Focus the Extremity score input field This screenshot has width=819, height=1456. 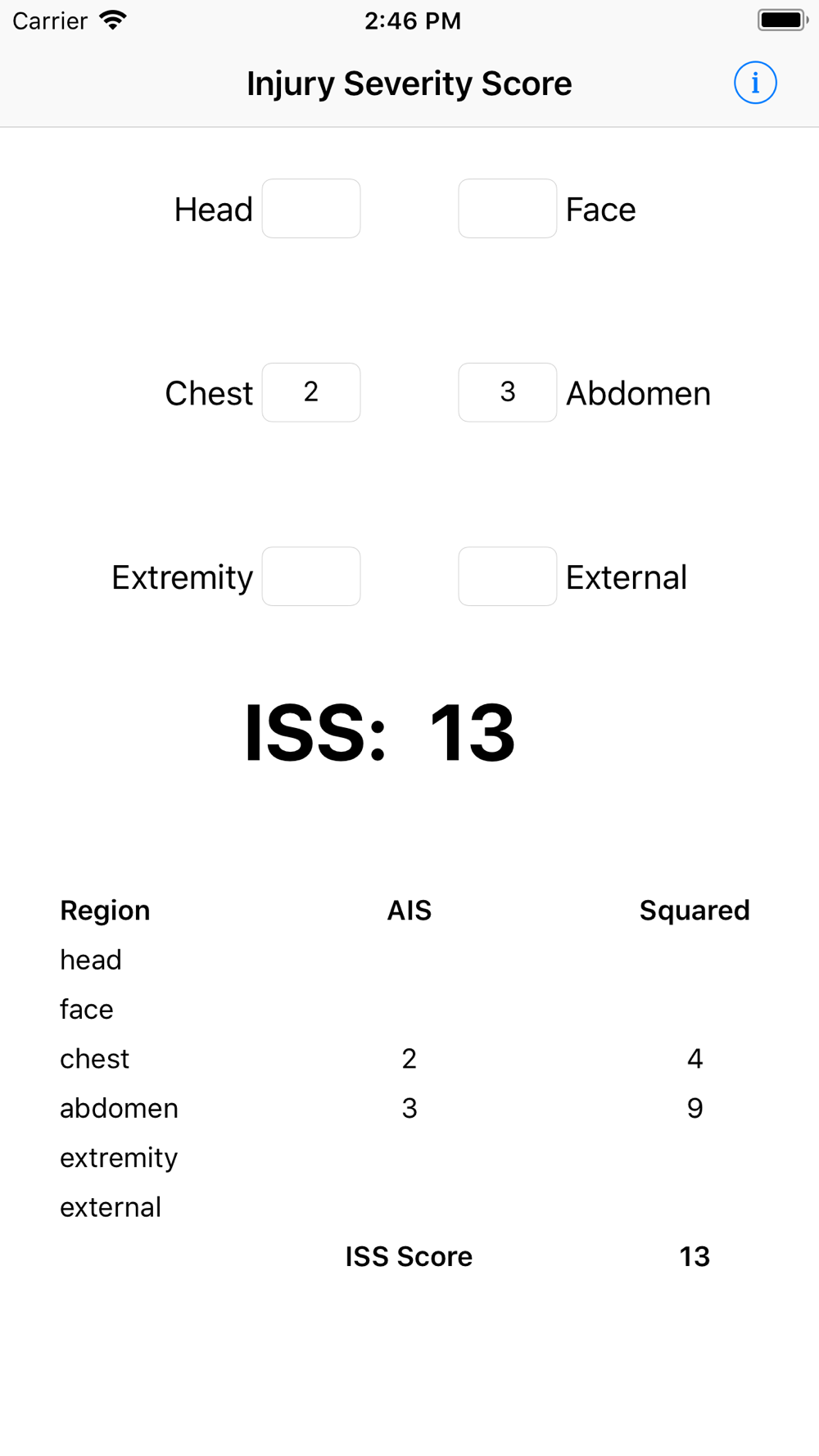(311, 577)
